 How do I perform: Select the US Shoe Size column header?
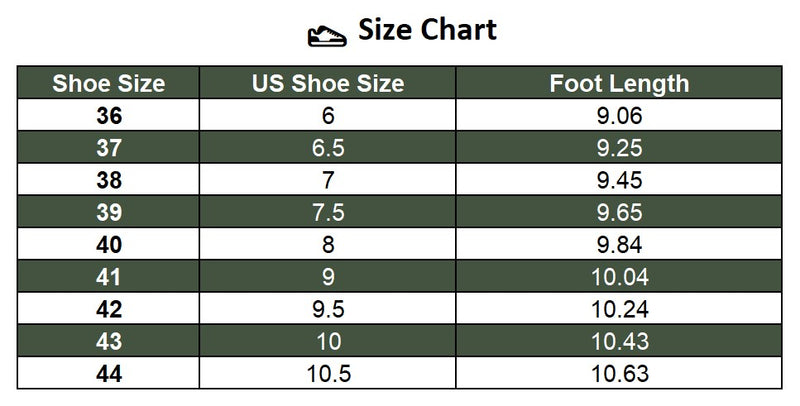[x=329, y=83]
